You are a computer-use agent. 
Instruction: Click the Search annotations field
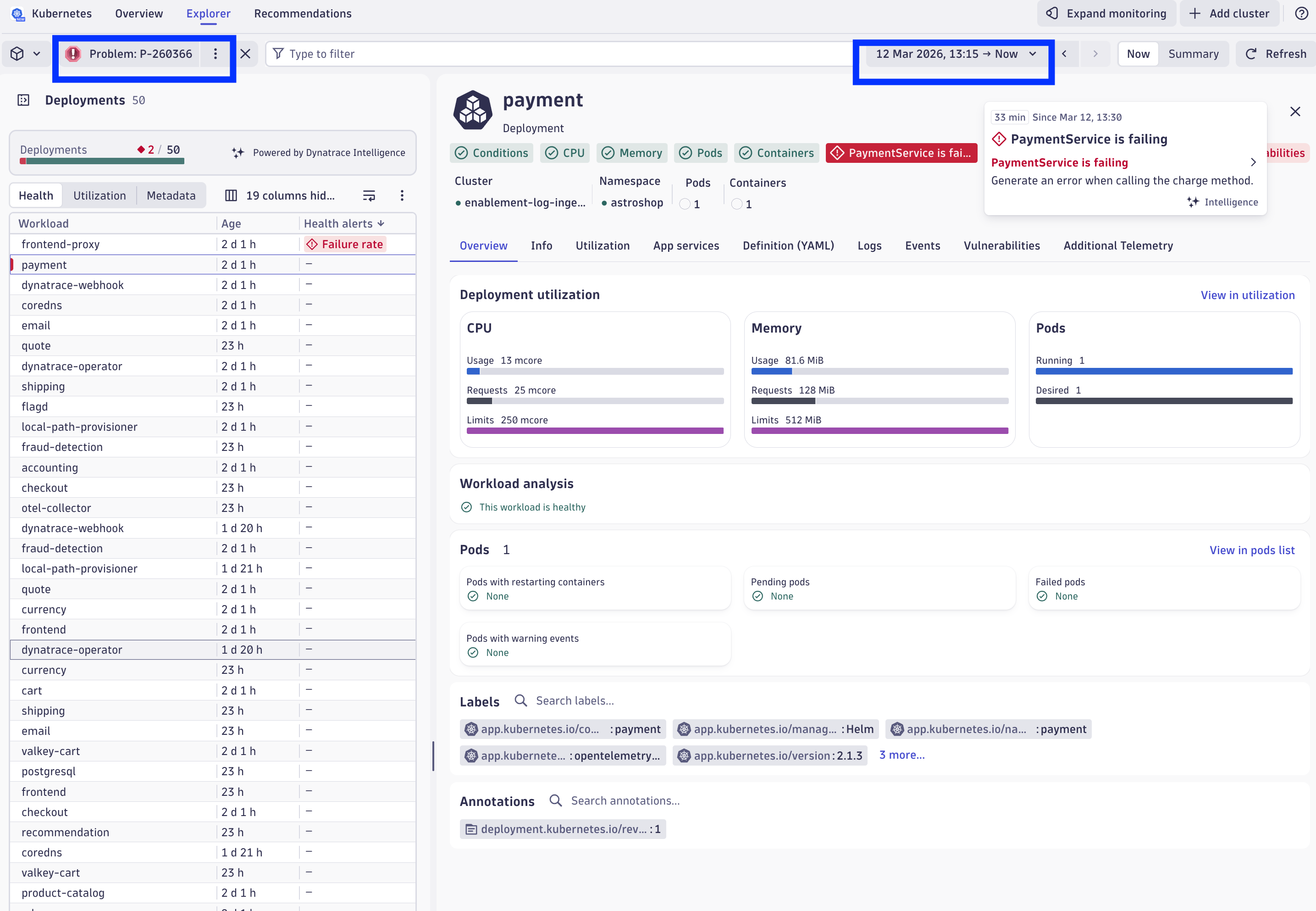pyautogui.click(x=625, y=801)
